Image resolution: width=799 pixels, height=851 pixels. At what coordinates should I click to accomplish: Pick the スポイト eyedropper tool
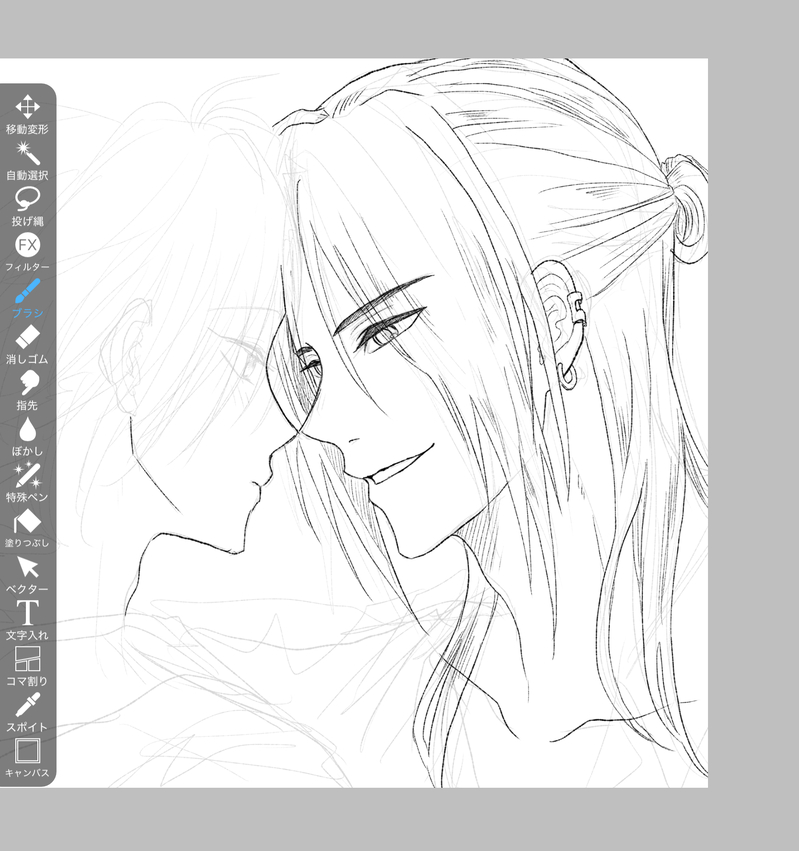(27, 713)
